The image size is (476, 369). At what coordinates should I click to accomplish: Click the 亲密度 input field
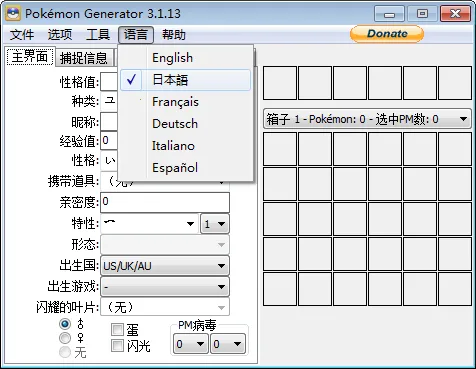[x=165, y=202]
